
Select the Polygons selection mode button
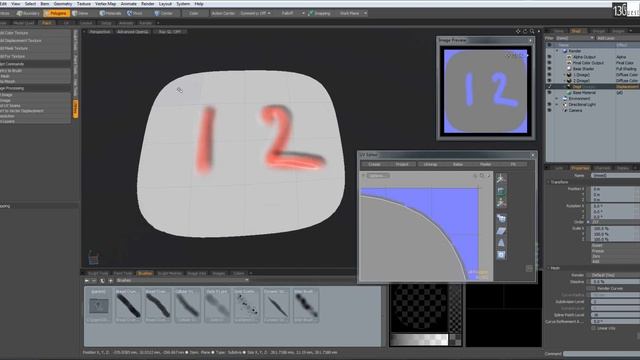56,13
